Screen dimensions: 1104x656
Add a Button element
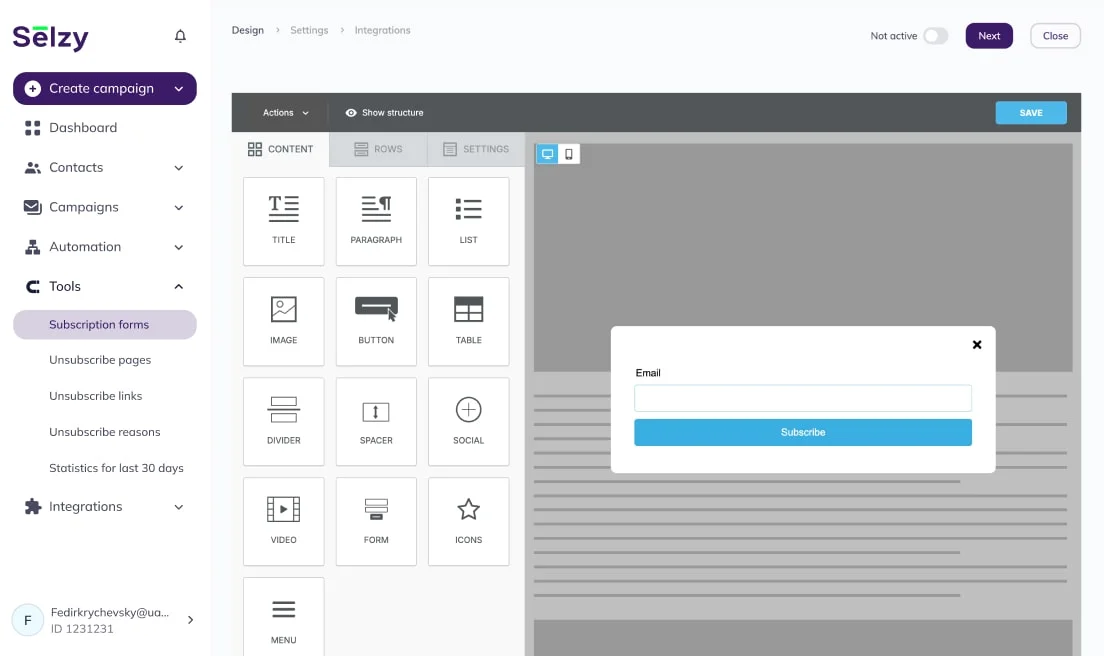pyautogui.click(x=376, y=321)
